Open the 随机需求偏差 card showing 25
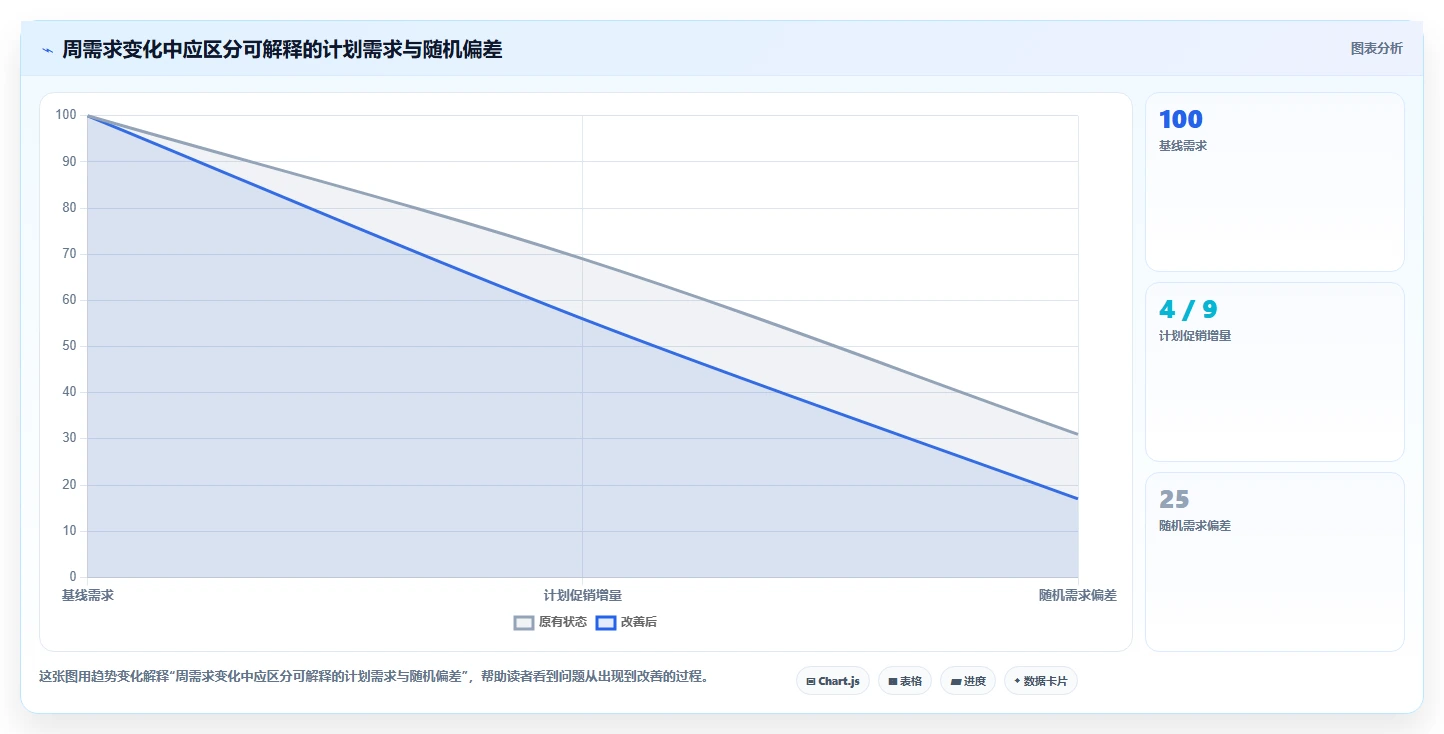Image resolution: width=1444 pixels, height=734 pixels. click(x=1274, y=562)
